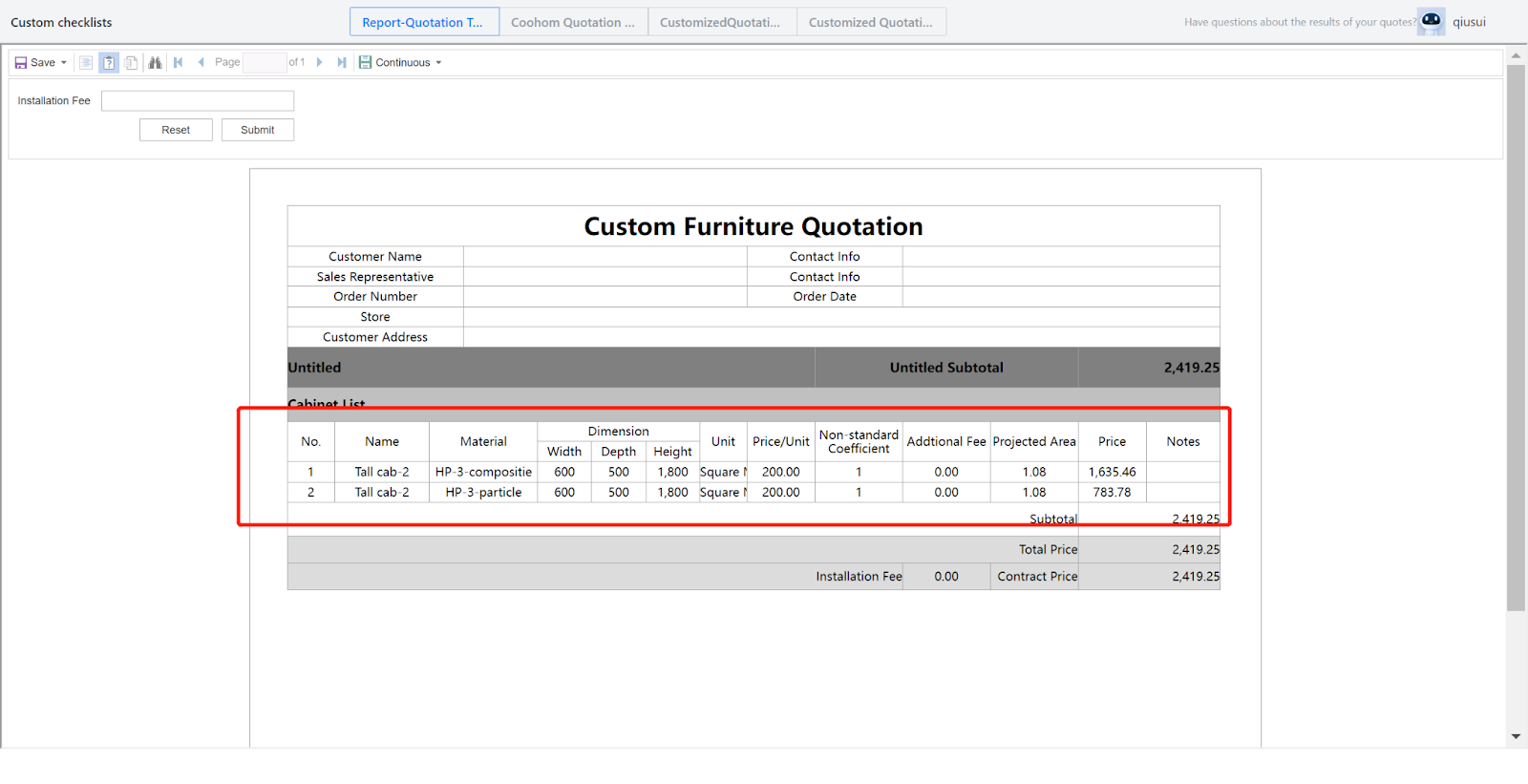
Task: Toggle the highlighted parameters panel icon
Action: pyautogui.click(x=109, y=63)
